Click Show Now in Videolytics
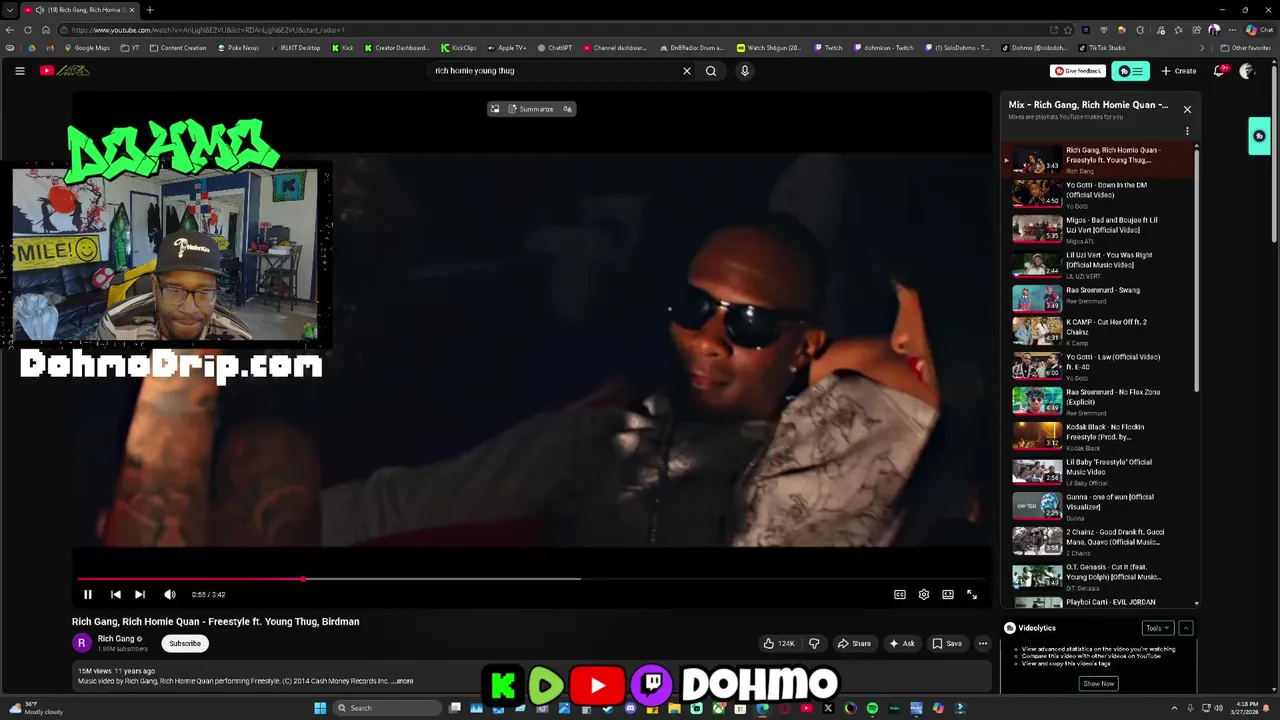1280x720 pixels. tap(1098, 683)
